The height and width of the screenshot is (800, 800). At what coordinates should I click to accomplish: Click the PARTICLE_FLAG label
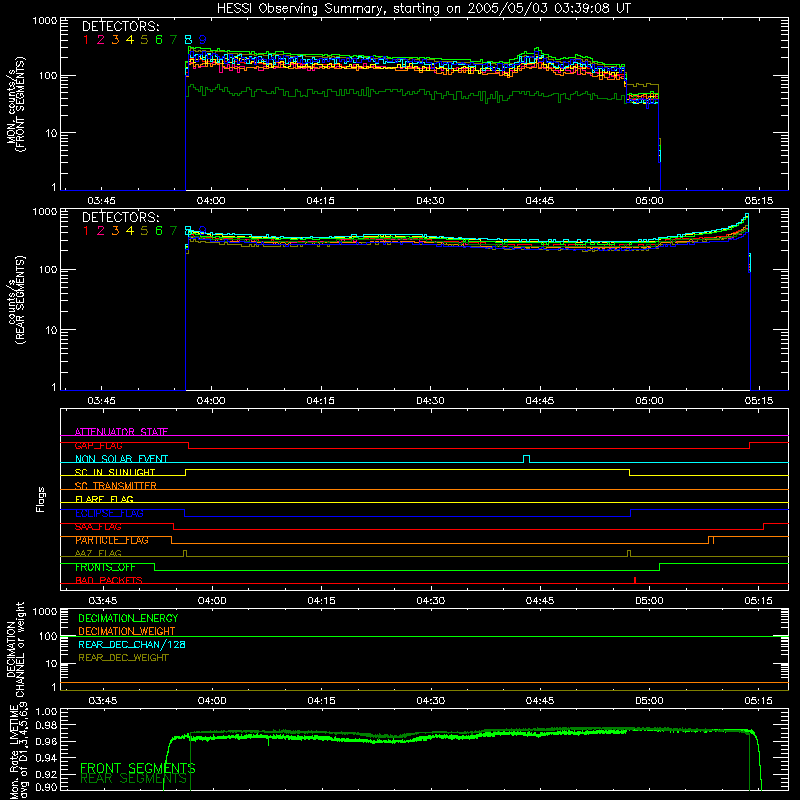point(112,540)
